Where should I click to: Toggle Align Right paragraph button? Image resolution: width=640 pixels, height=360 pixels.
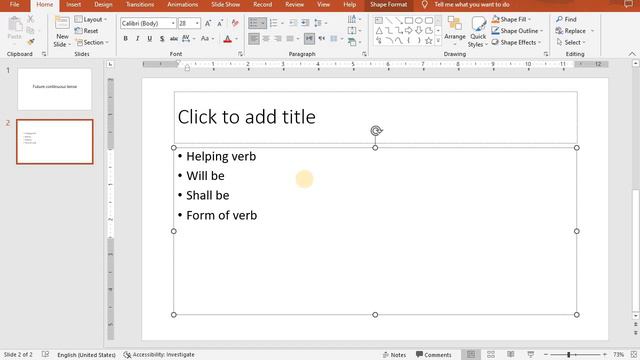coord(278,39)
